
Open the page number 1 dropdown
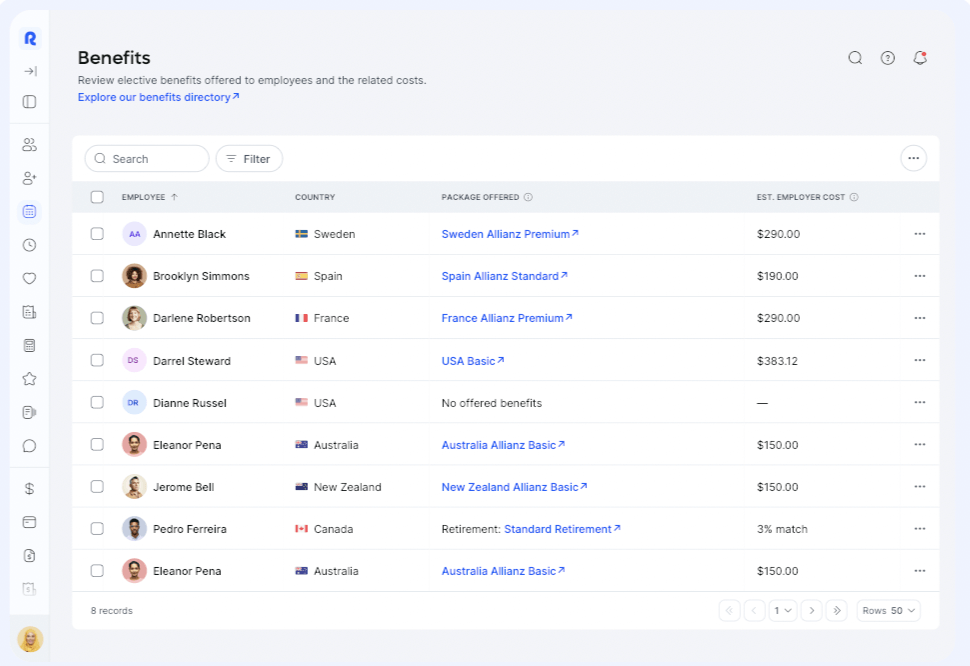tap(782, 610)
